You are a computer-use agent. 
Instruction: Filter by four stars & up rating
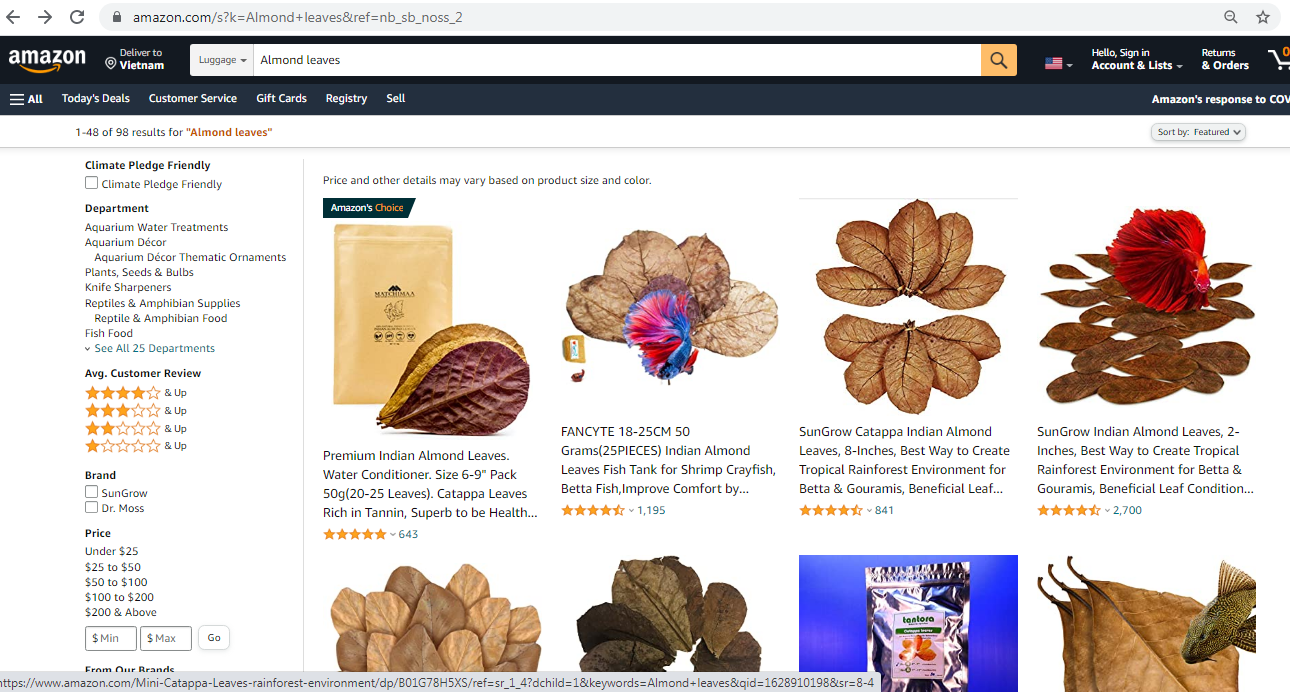point(136,393)
